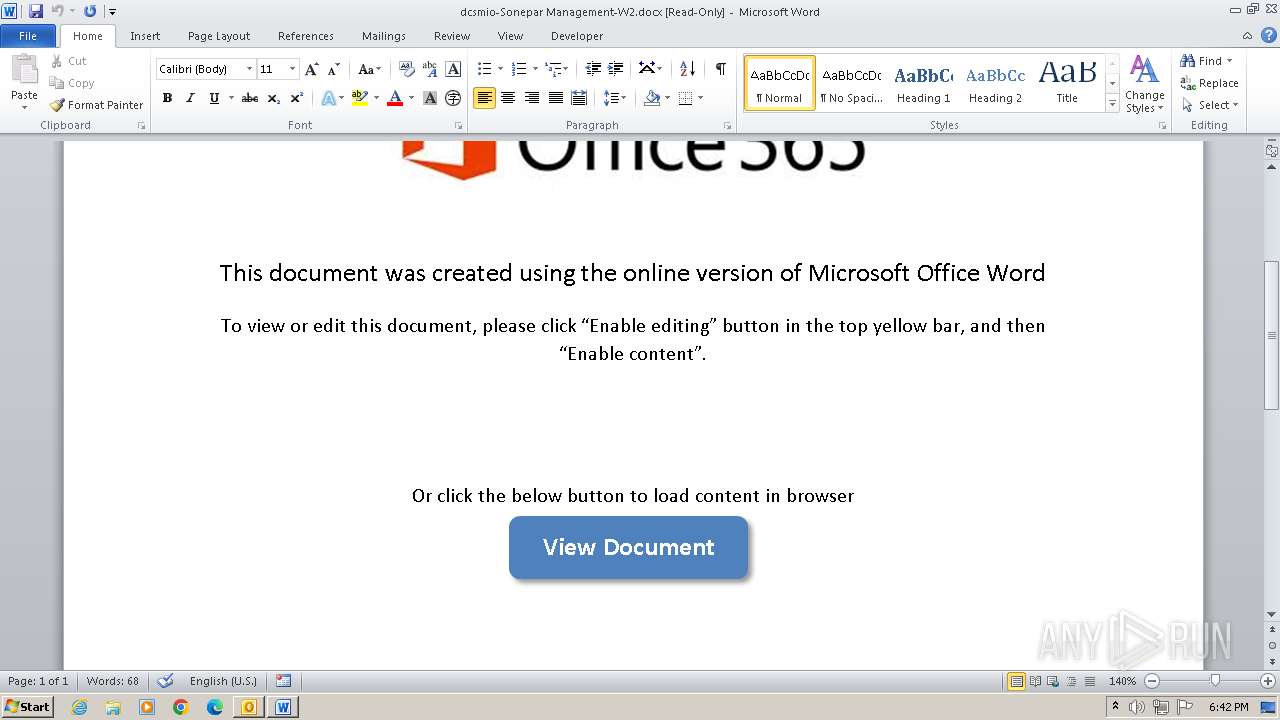Screen dimensions: 1280x720
Task: Click zoom level 140% button
Action: click(1122, 681)
